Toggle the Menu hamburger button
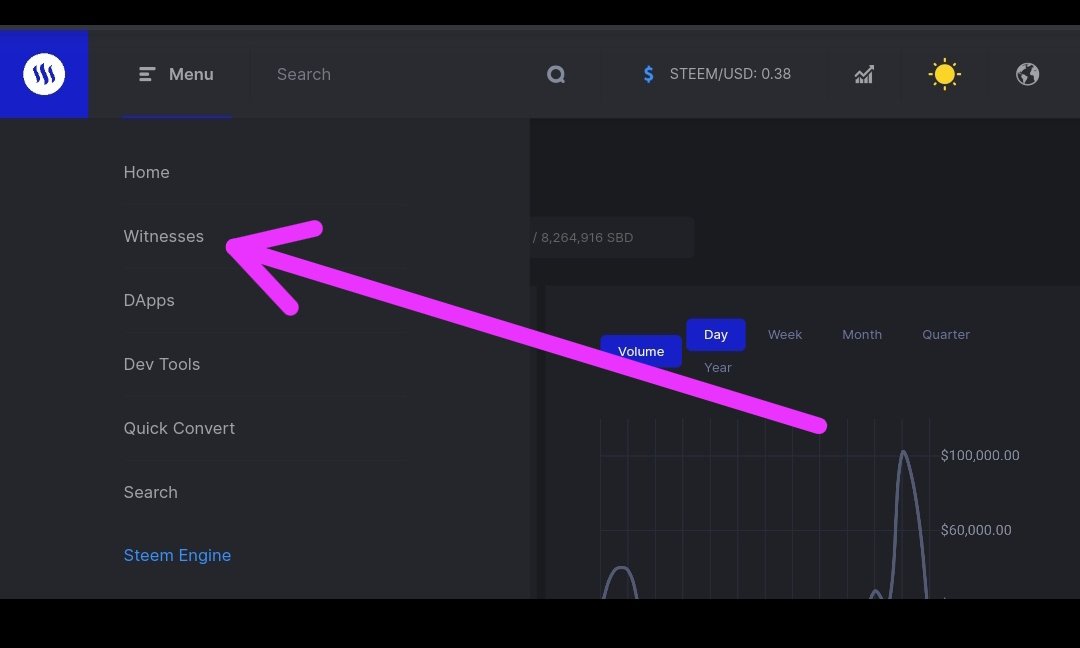Screen dimensions: 1080x648 pyautogui.click(x=176, y=74)
